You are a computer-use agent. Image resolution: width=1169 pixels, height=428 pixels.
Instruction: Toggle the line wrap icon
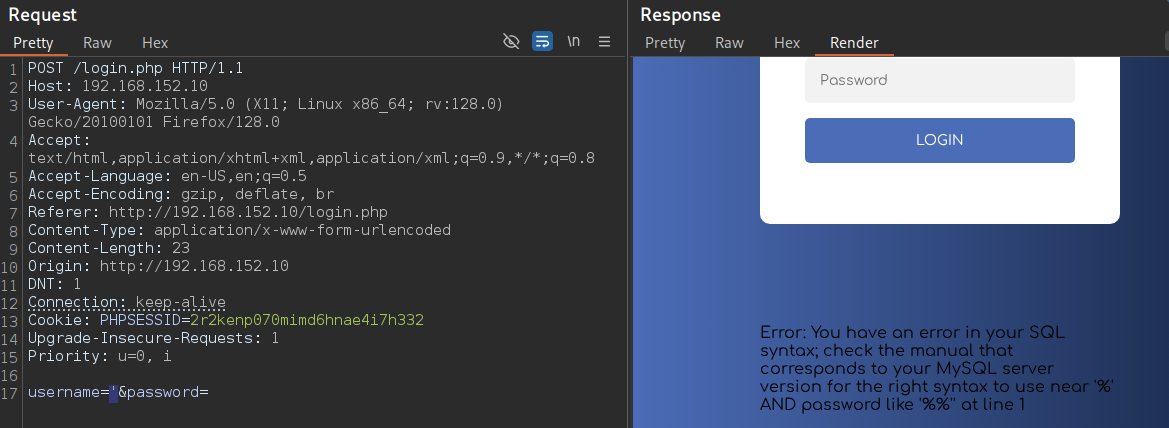tap(542, 42)
